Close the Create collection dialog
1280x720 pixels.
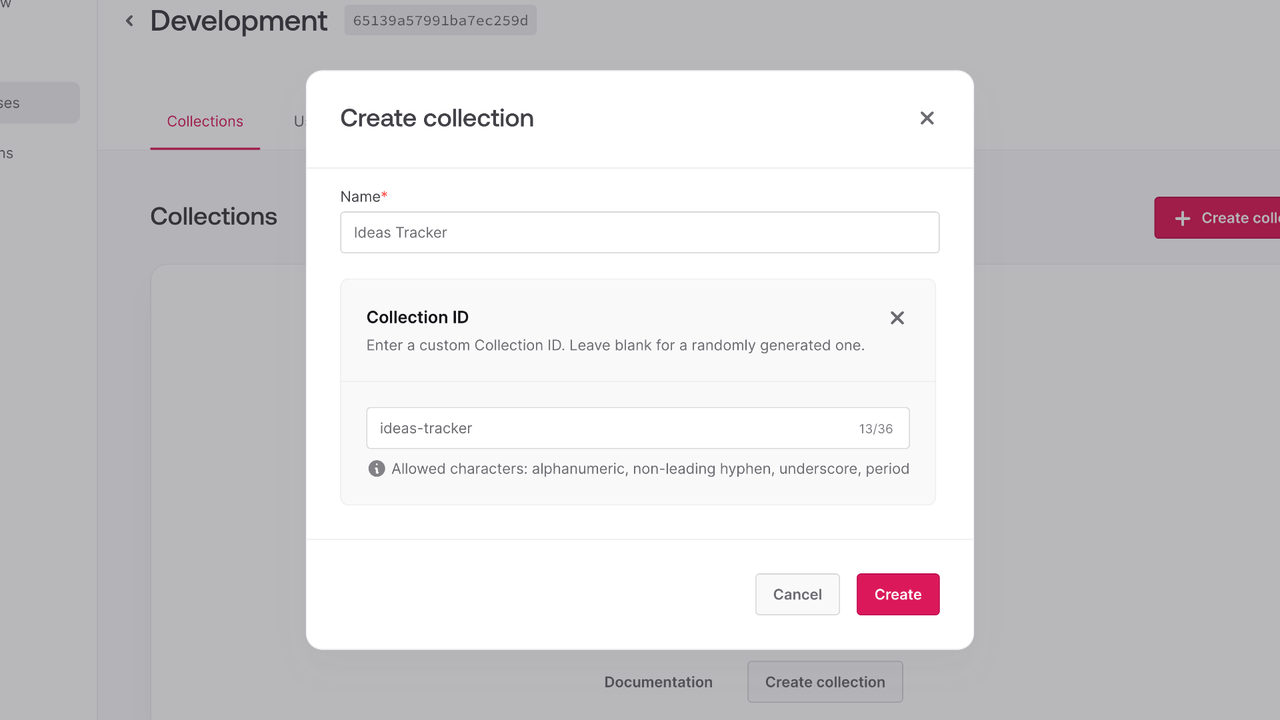(927, 118)
